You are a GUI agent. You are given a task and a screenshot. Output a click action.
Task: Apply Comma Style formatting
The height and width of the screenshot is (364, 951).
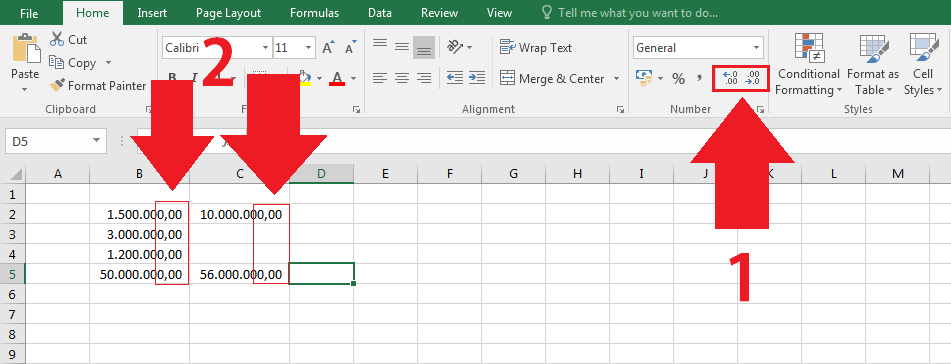[699, 78]
